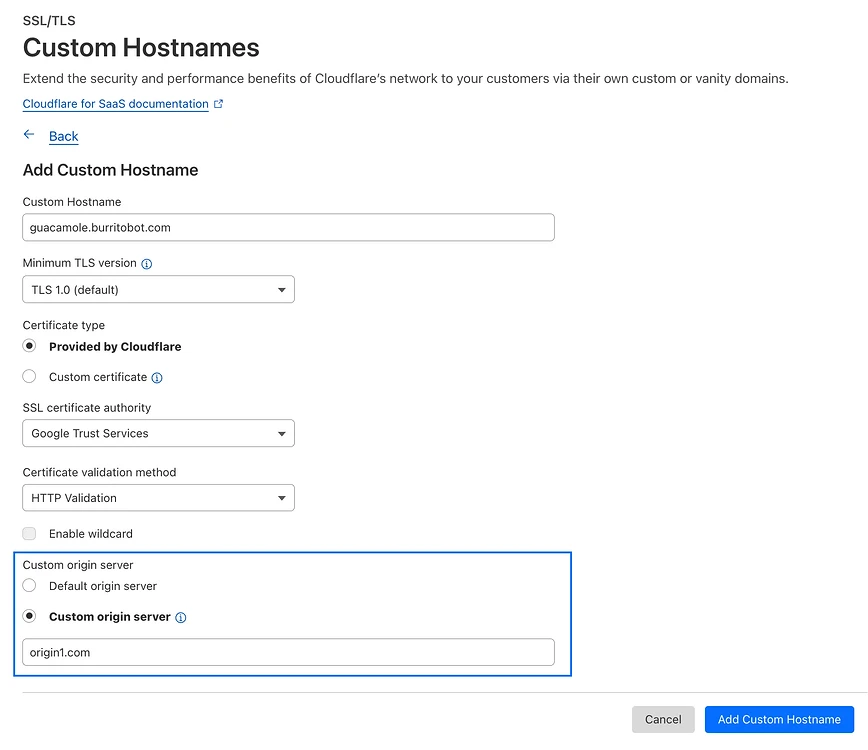Open Cloudflare for SaaS documentation link
The height and width of the screenshot is (750, 868).
coord(115,104)
